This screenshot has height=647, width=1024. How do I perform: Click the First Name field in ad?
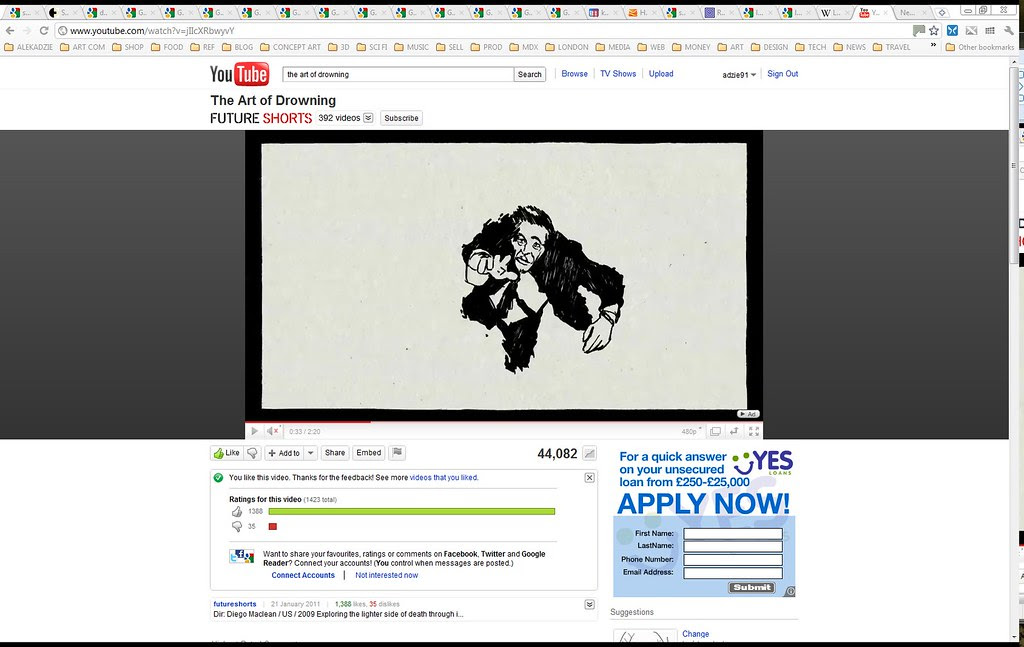click(x=733, y=533)
